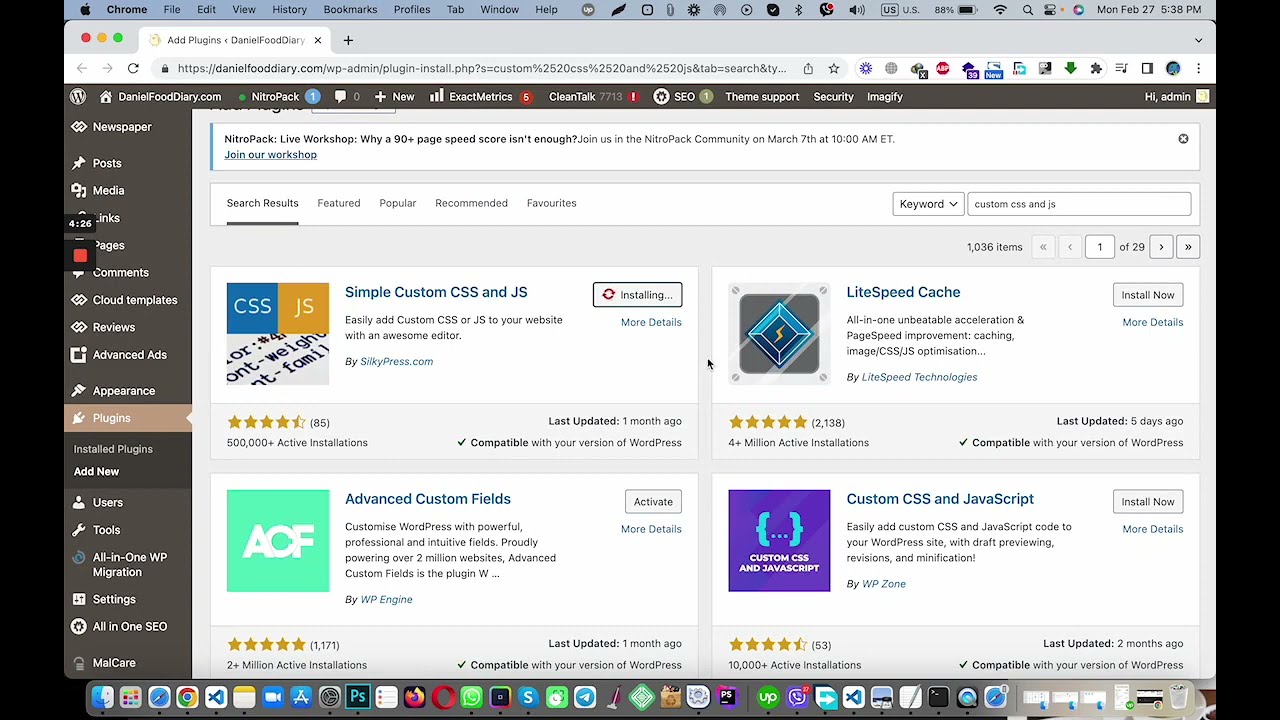Open Reviews in the admin sidebar
The height and width of the screenshot is (720, 1280).
(x=114, y=327)
